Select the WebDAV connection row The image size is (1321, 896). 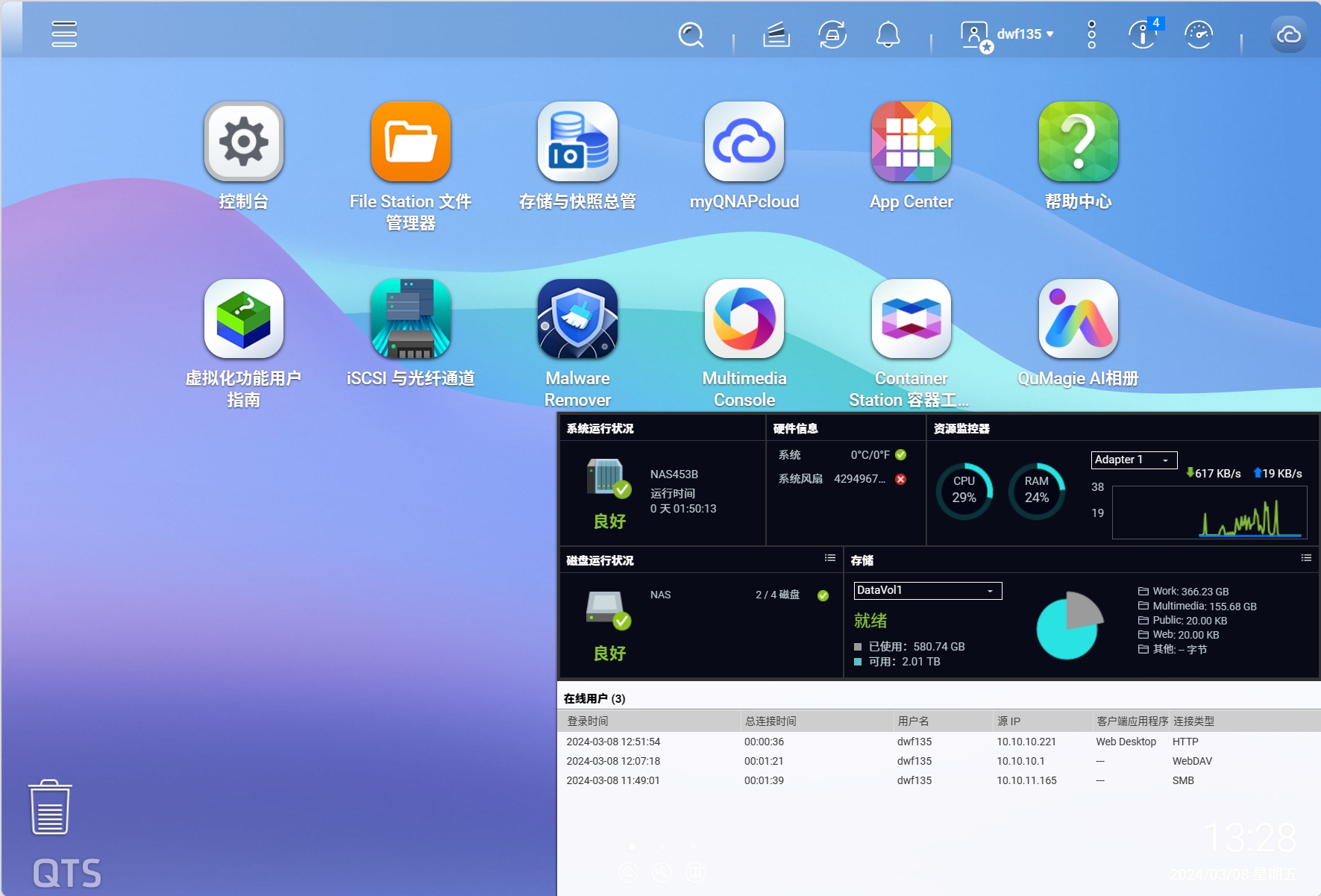[x=939, y=761]
